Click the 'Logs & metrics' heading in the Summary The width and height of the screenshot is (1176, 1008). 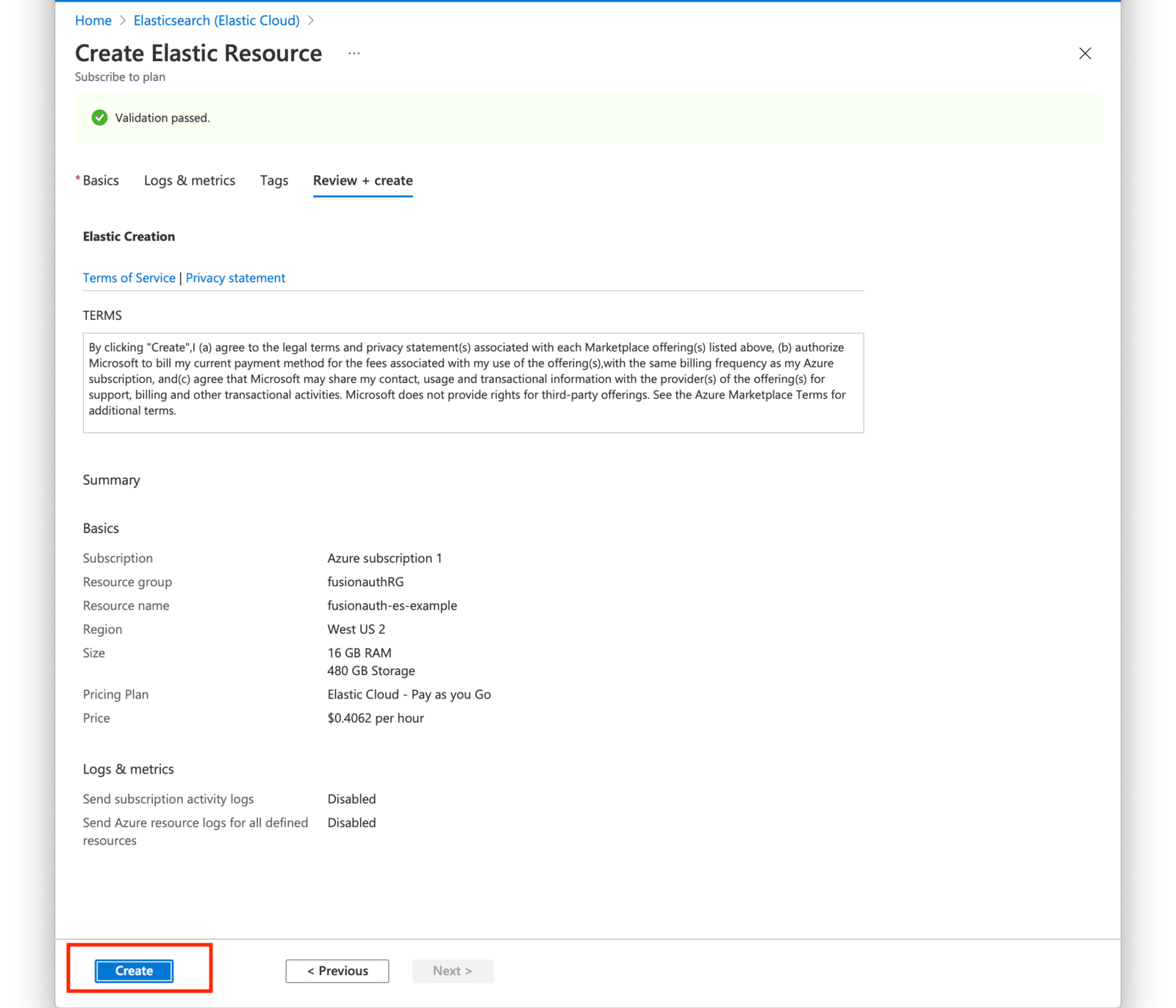click(129, 769)
